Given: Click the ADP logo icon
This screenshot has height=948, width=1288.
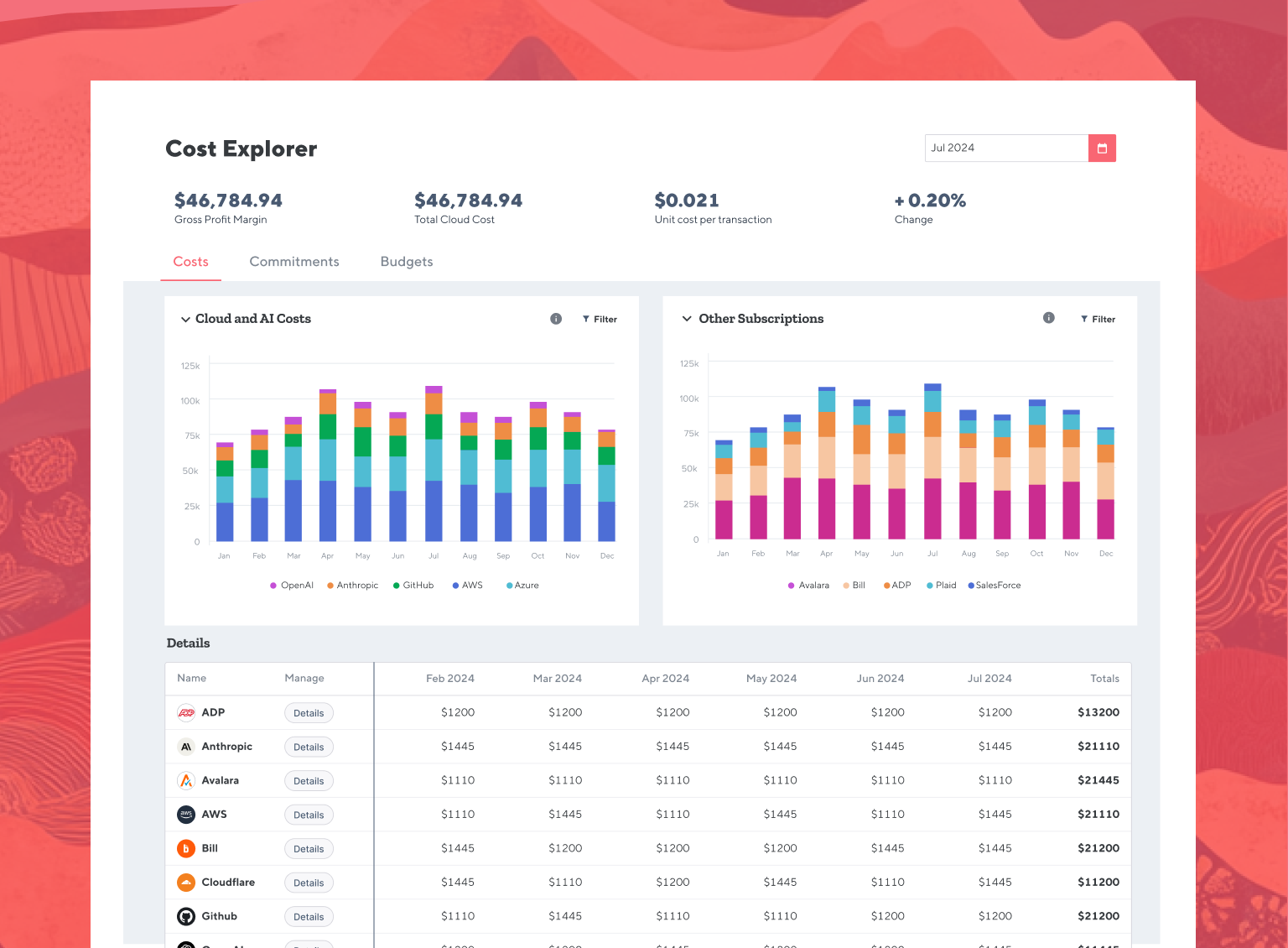Looking at the screenshot, I should pos(186,713).
